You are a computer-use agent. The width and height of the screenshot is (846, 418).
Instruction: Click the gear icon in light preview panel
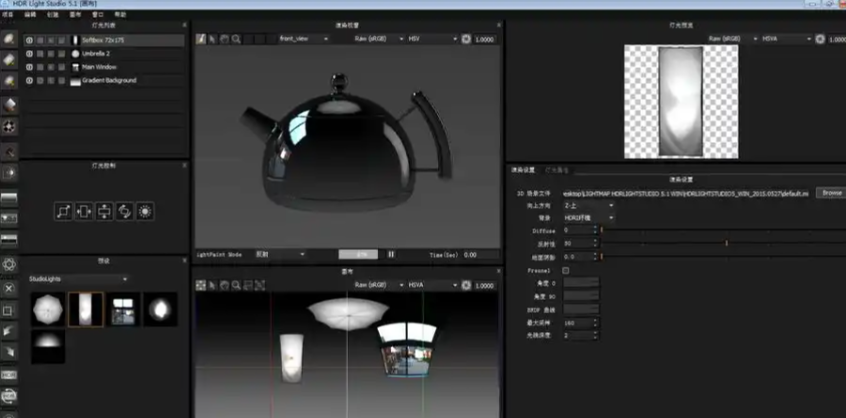820,39
